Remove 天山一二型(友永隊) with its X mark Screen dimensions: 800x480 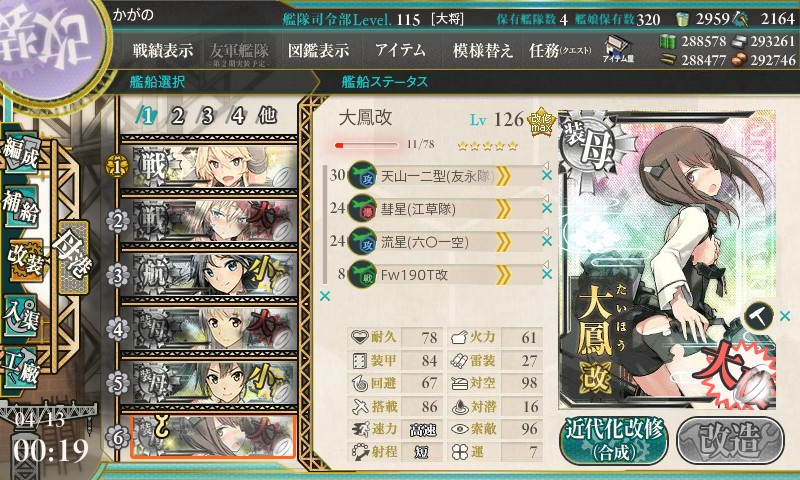(547, 175)
